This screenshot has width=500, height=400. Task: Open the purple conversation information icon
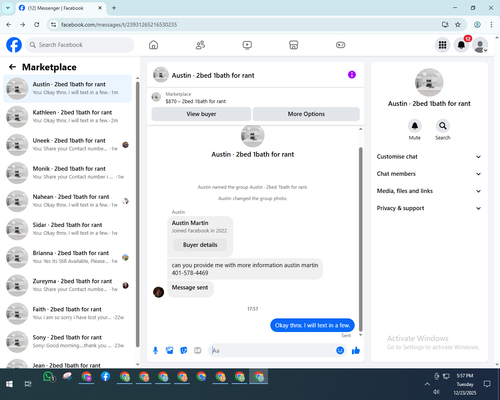click(x=352, y=75)
